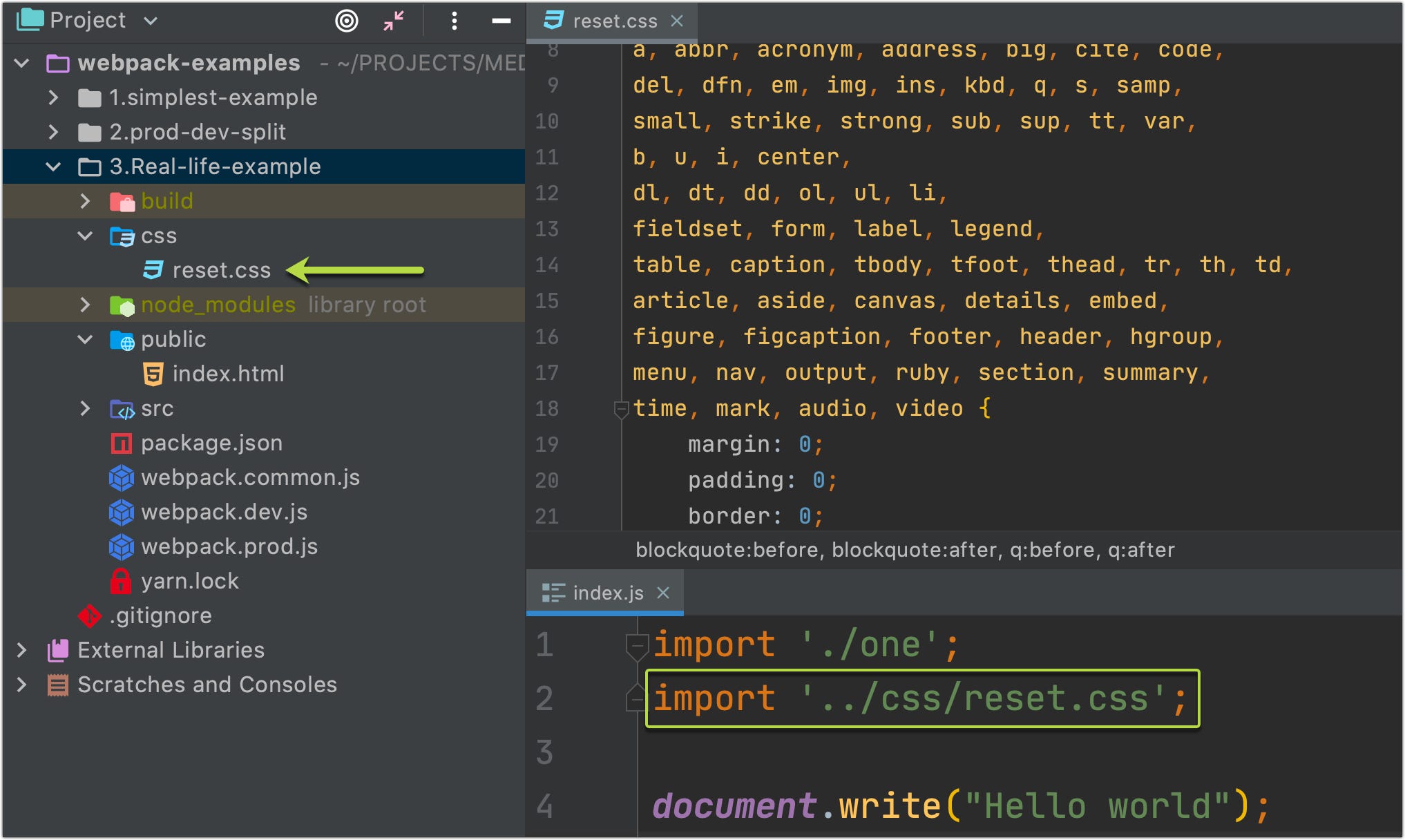
Task: Open the Project panel options menu
Action: [x=454, y=21]
